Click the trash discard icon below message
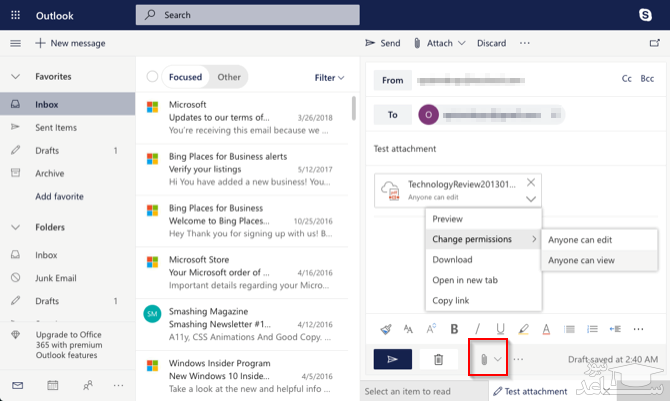This screenshot has width=670, height=401. pos(438,359)
